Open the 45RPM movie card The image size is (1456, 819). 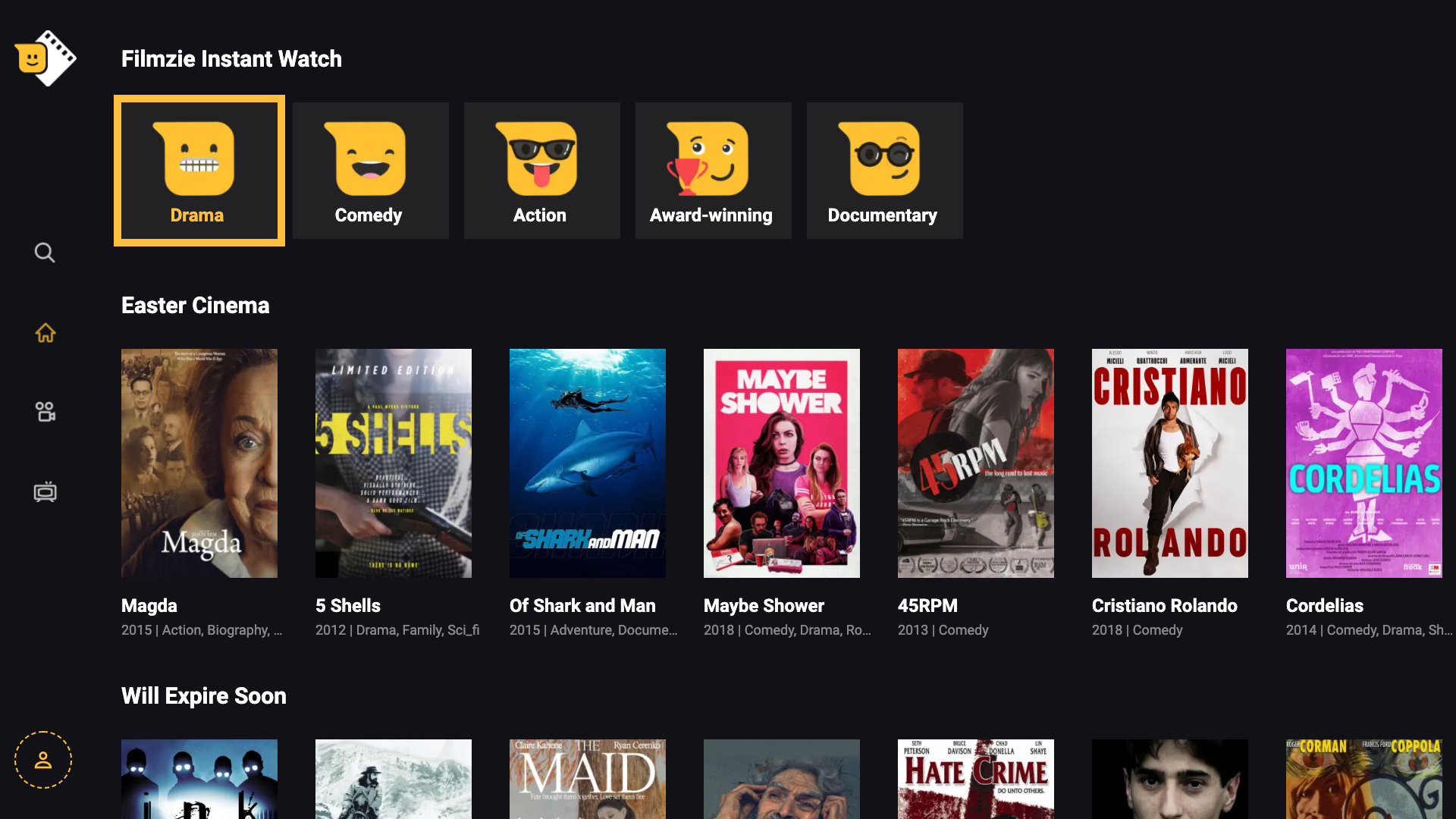[976, 463]
